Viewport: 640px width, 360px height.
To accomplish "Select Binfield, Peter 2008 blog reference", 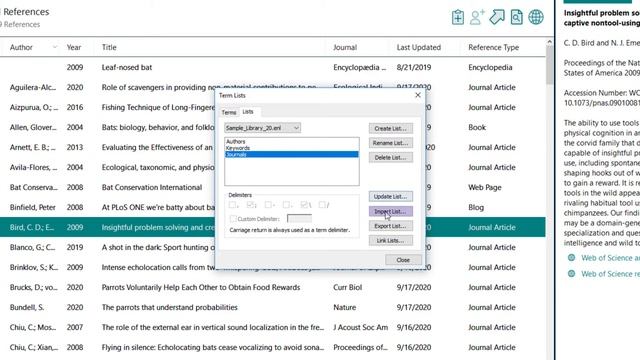I will tap(273, 207).
